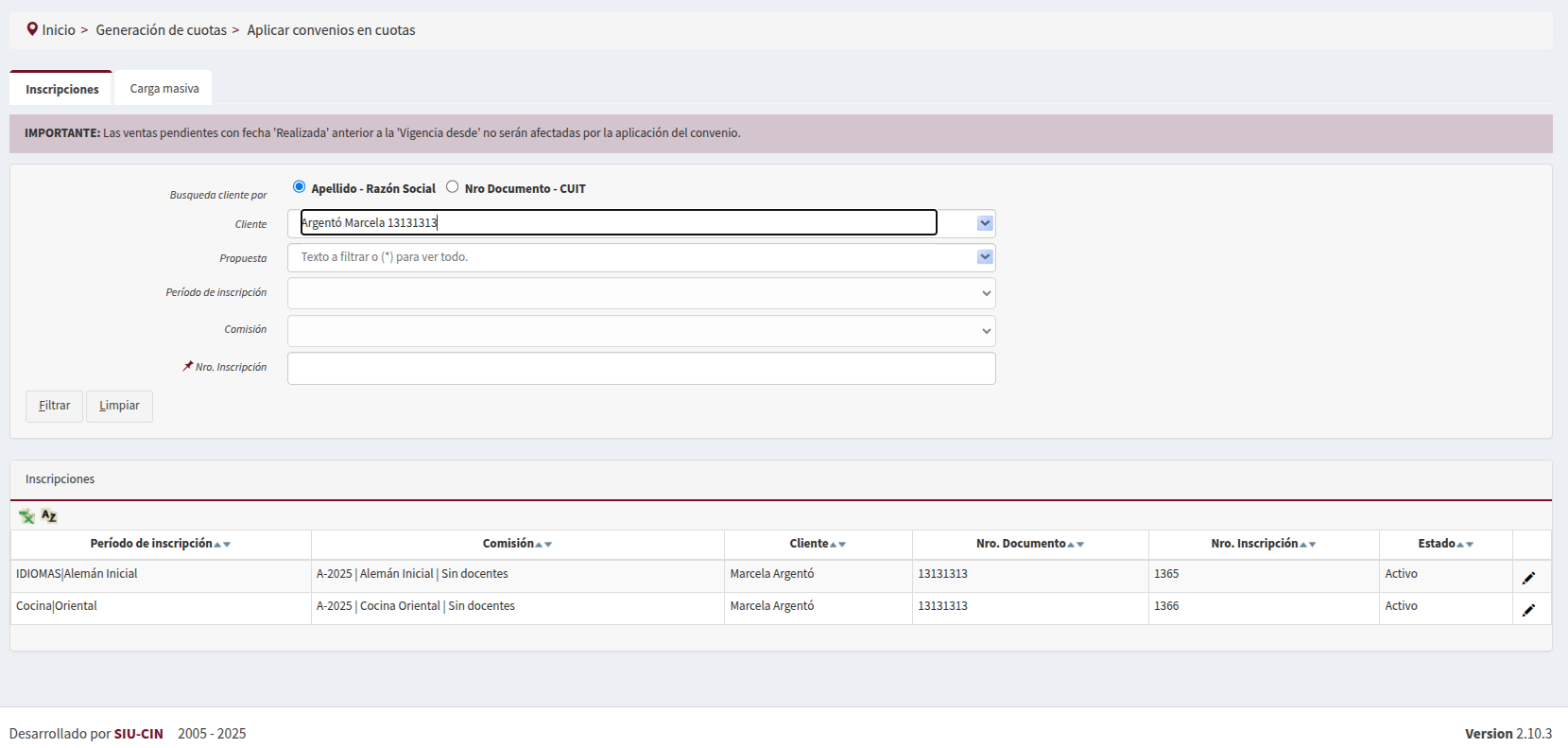
Task: Click the Nro. Inscripción input field
Action: [641, 369]
